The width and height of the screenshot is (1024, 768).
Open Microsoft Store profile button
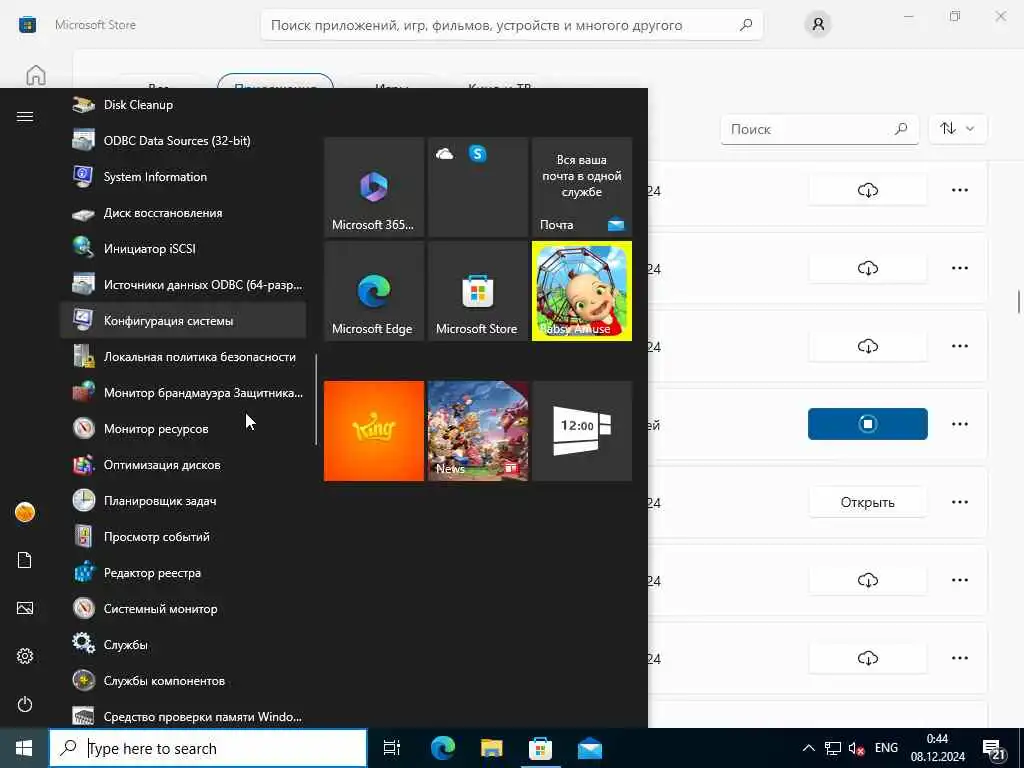click(x=818, y=25)
